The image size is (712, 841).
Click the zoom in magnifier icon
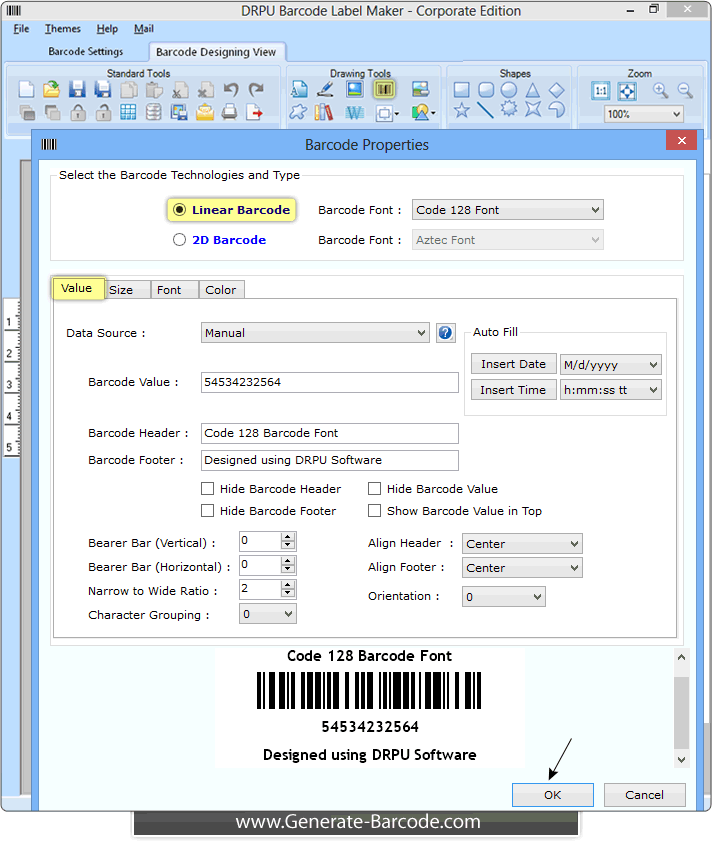660,90
